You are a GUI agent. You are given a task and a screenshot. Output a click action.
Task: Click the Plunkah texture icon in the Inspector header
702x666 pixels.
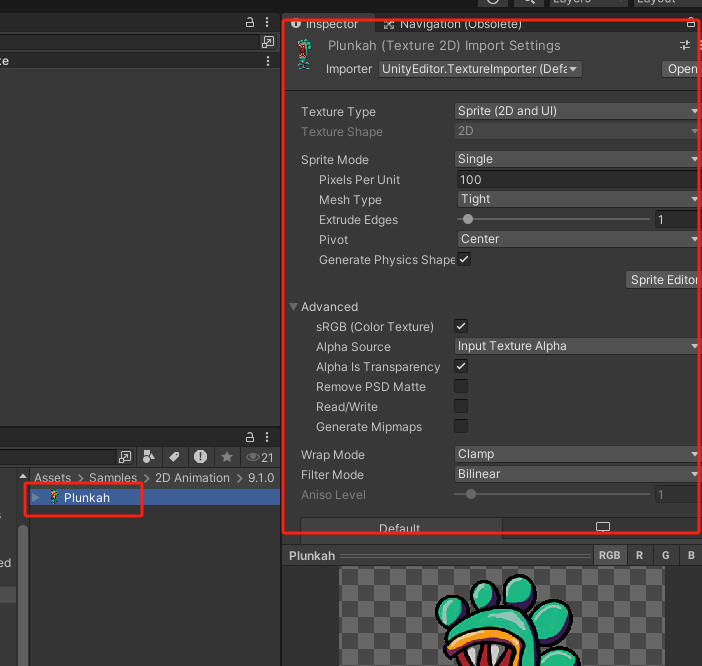click(x=304, y=54)
